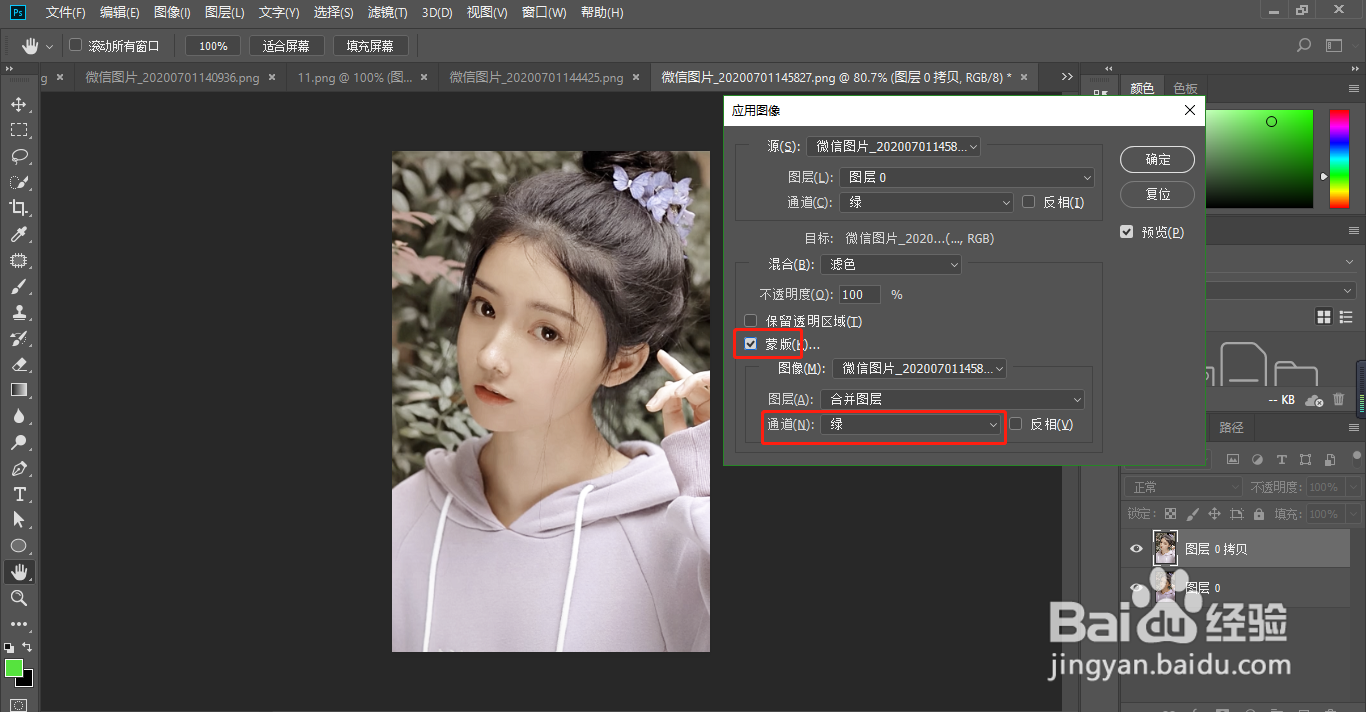This screenshot has height=712, width=1366.
Task: Select the Ellipse shape tool
Action: click(18, 546)
